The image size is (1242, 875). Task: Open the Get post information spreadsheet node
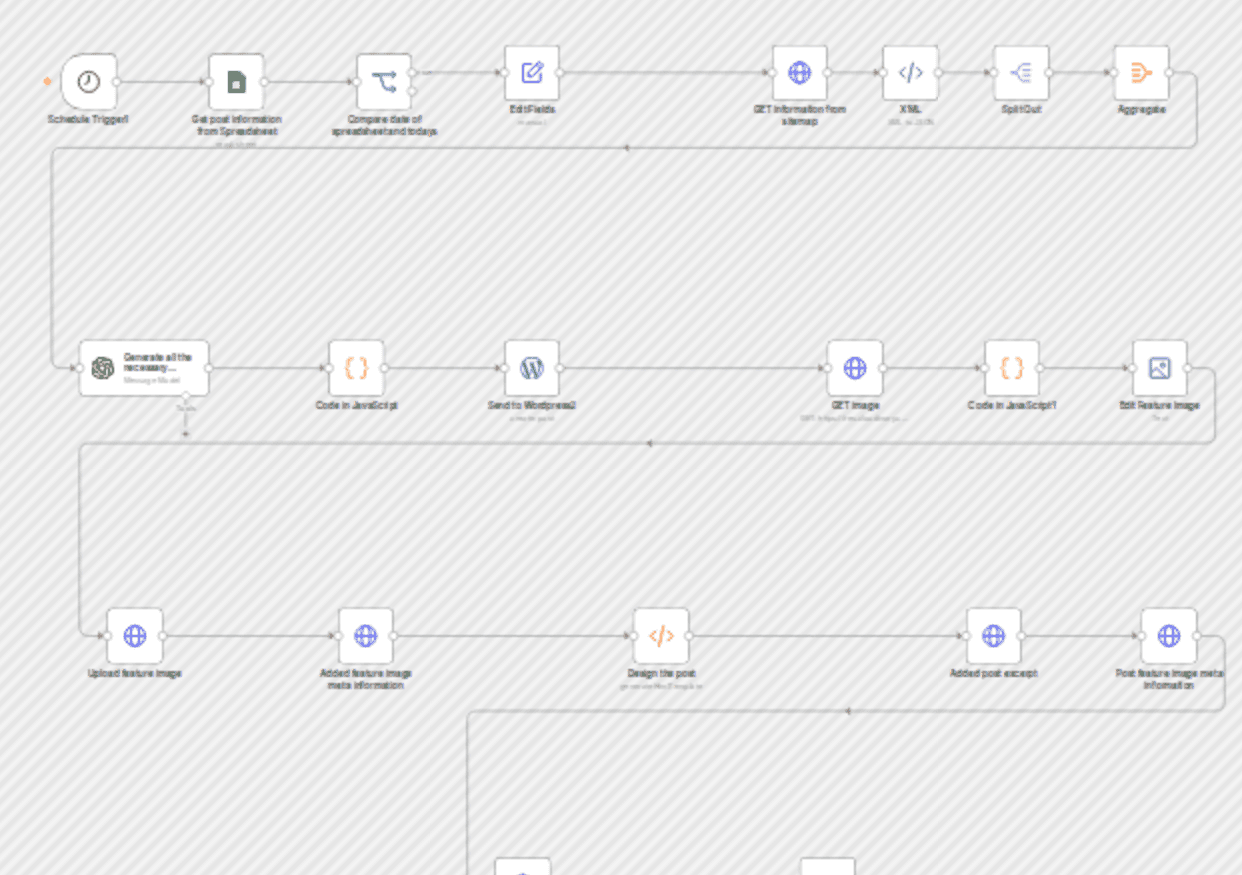(x=236, y=82)
